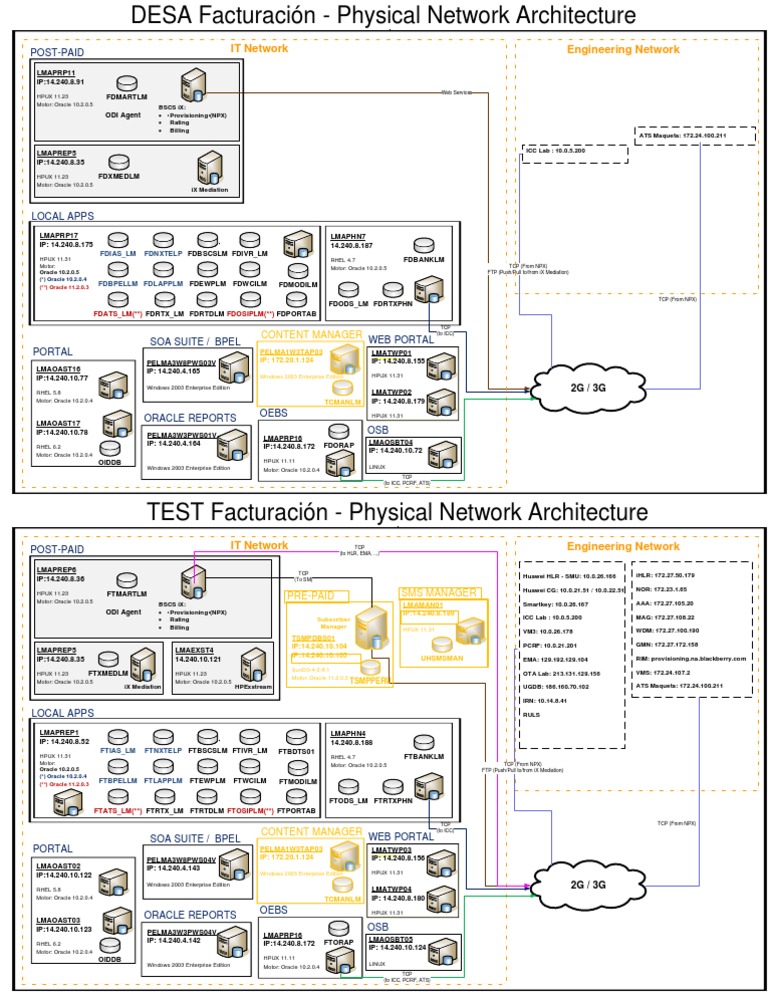Select the FDBANKLM database icon
This screenshot has width=768, height=994.
click(x=424, y=246)
